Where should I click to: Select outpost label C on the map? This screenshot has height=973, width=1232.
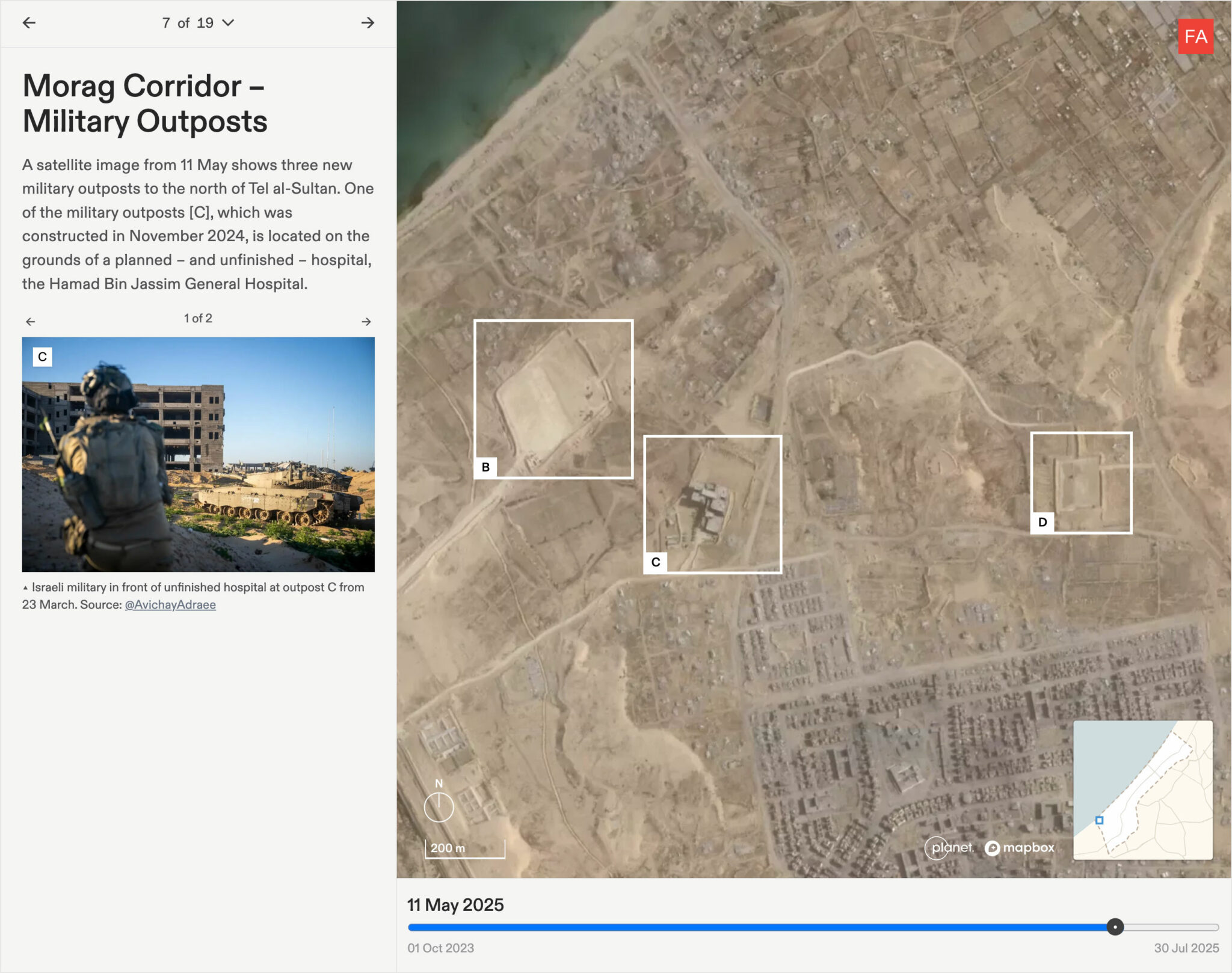[656, 562]
